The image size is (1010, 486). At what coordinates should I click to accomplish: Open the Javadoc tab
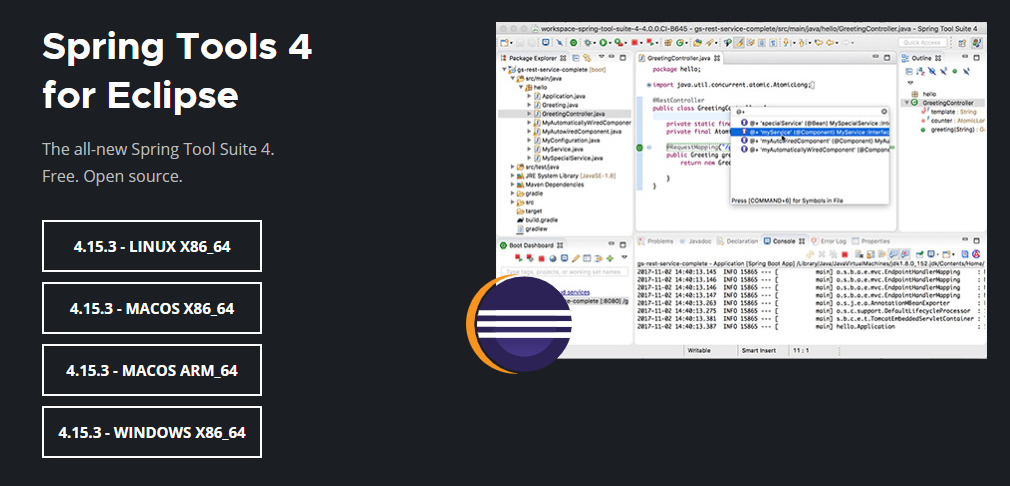tap(695, 241)
